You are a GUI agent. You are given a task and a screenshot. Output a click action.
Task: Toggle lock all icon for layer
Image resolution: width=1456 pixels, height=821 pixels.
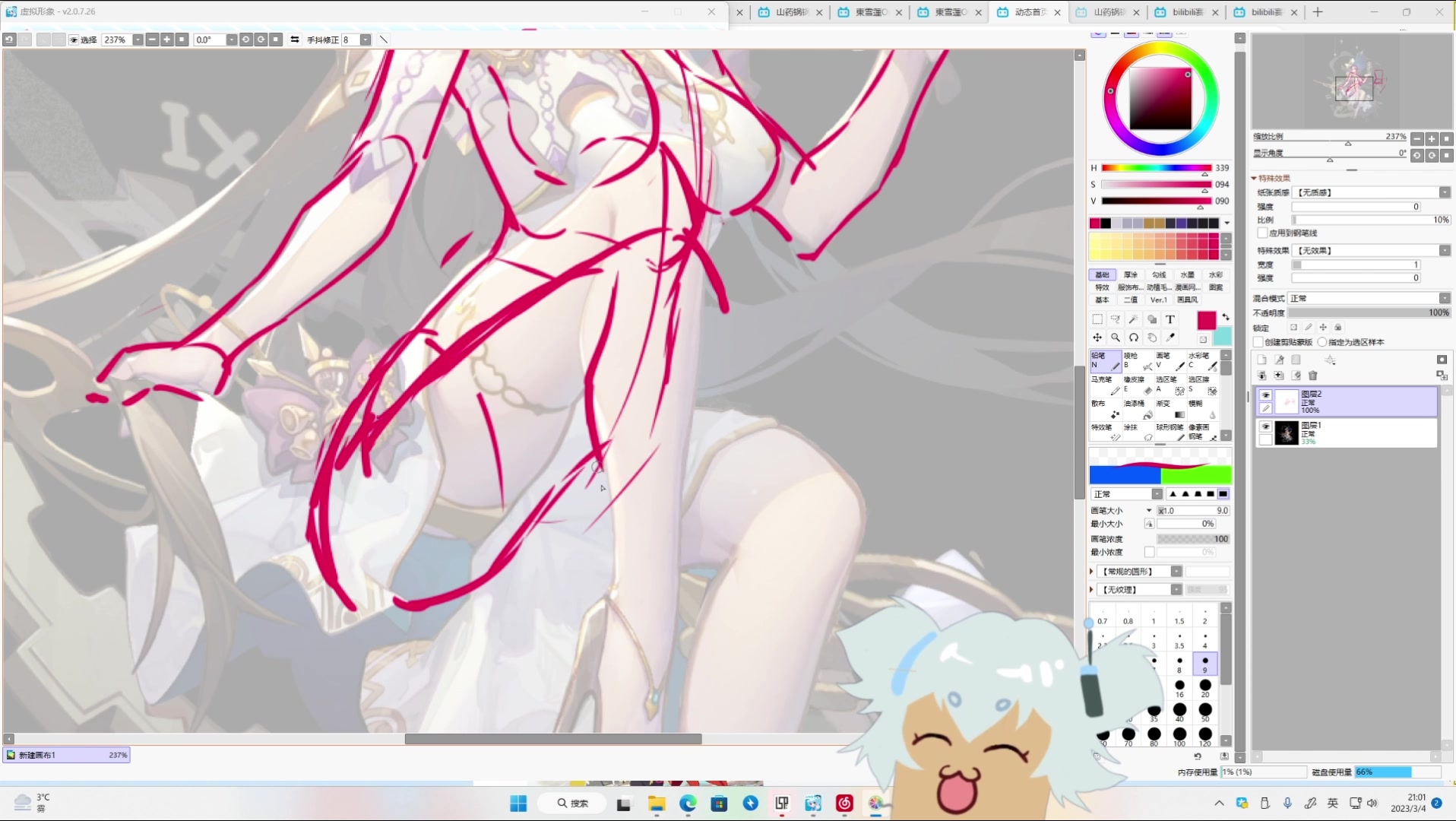(x=1338, y=328)
